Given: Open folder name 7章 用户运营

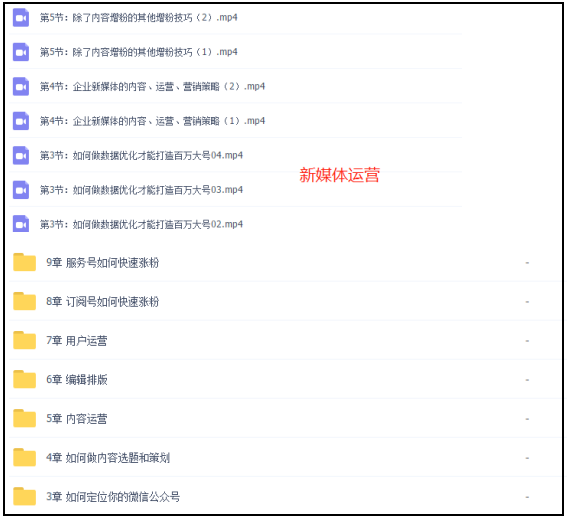Looking at the screenshot, I should 77,341.
